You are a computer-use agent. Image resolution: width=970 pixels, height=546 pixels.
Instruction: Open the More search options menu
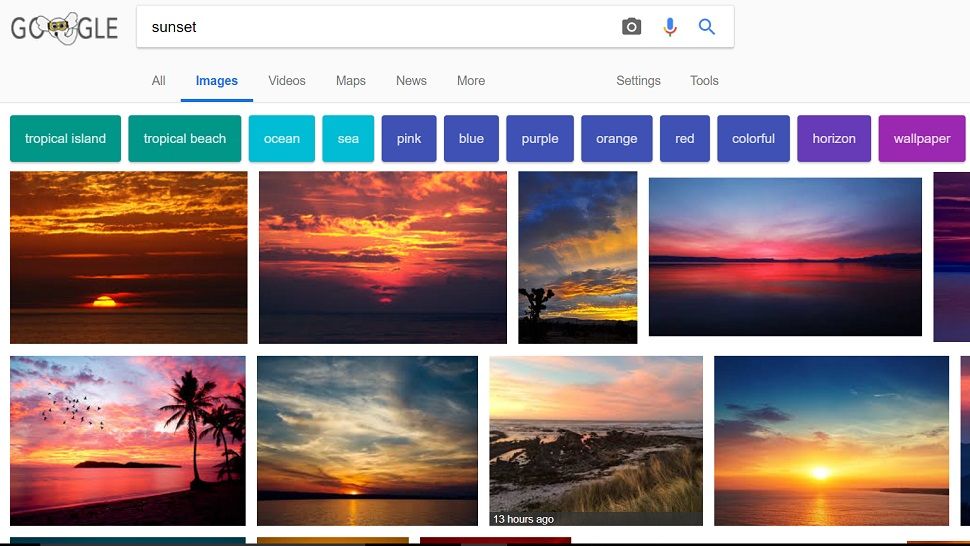click(x=471, y=80)
